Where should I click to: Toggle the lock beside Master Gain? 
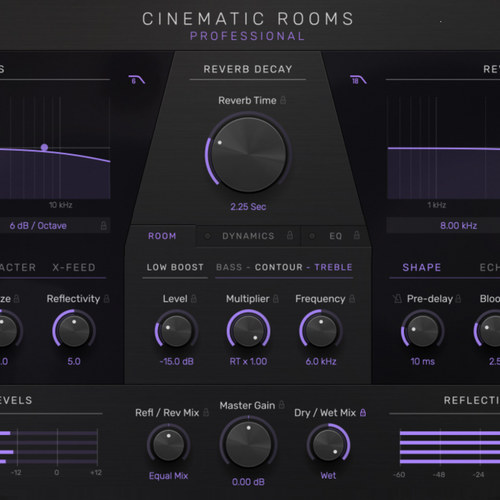[282, 405]
